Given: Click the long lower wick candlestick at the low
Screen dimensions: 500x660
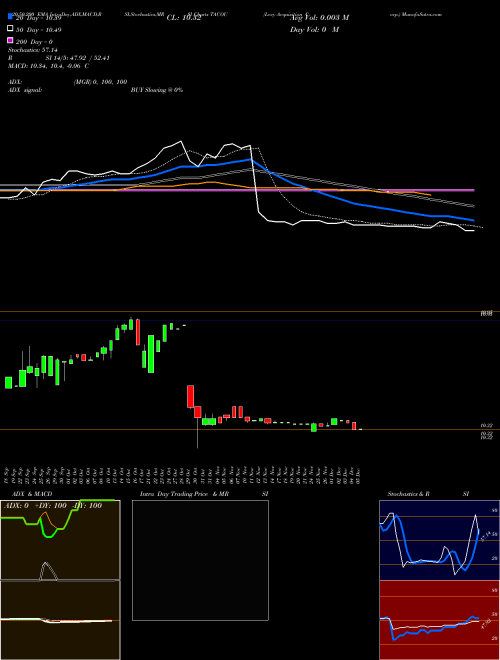Looking at the screenshot, I should (197, 427).
